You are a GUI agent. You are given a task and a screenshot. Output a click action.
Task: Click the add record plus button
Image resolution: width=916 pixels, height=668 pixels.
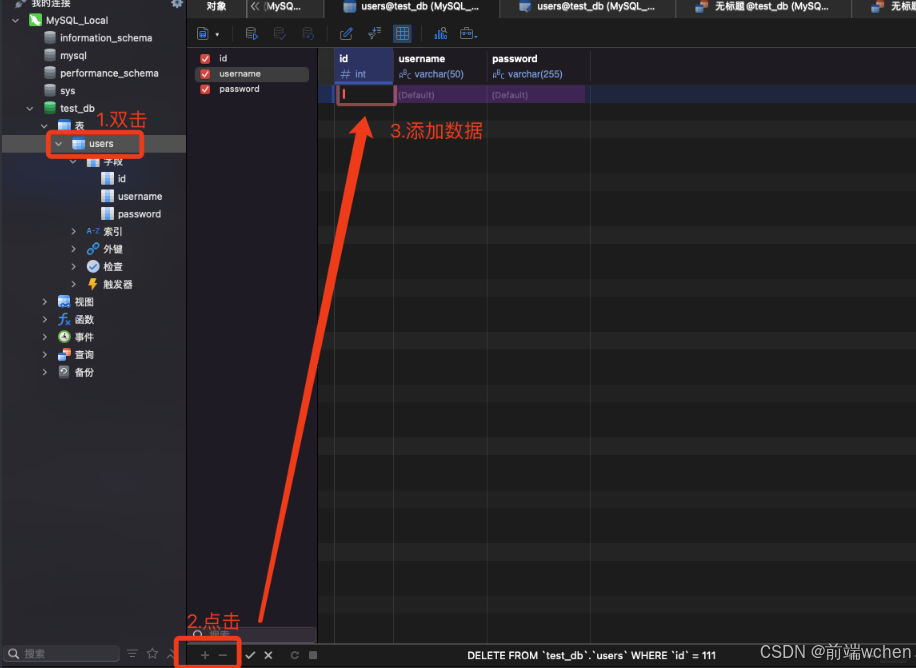[x=204, y=655]
